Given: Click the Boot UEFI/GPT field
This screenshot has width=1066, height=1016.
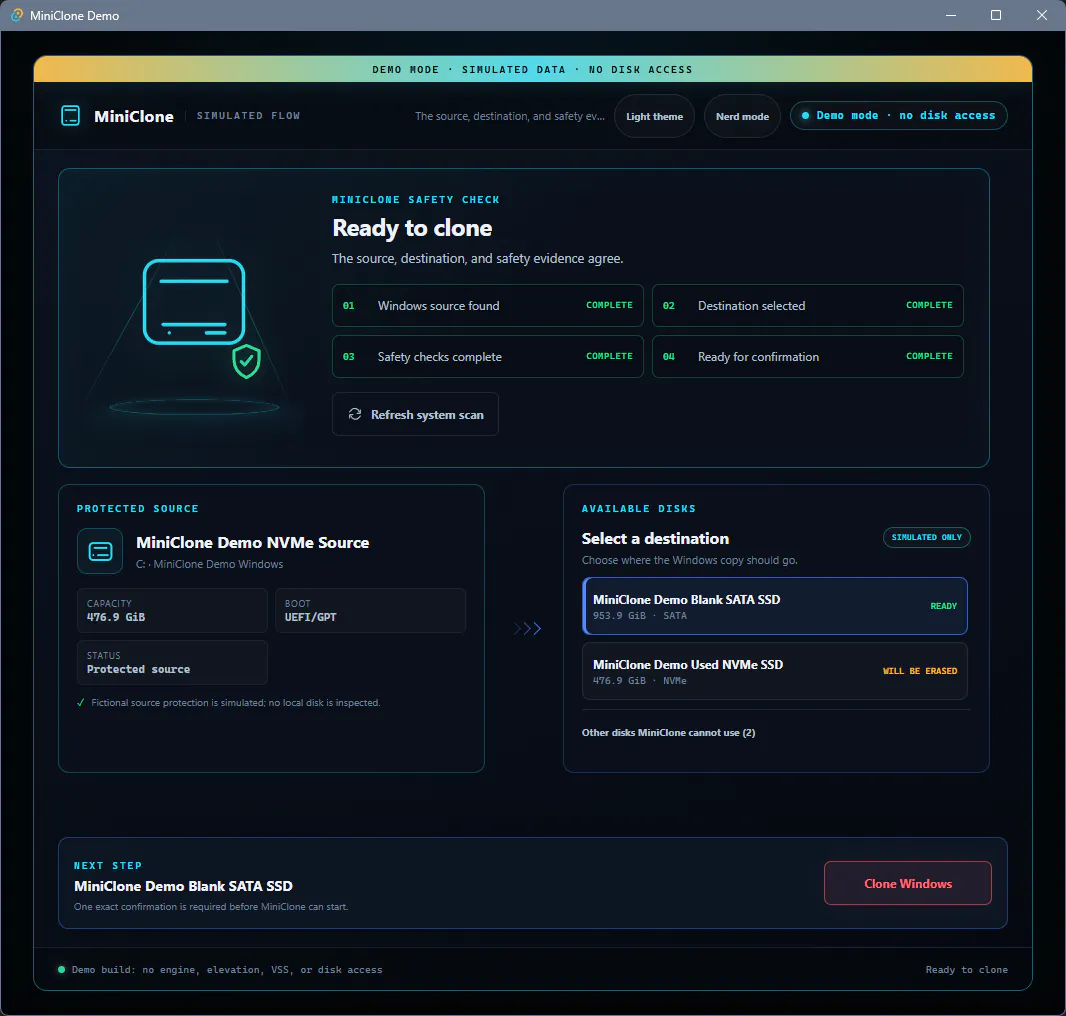Looking at the screenshot, I should [x=371, y=611].
